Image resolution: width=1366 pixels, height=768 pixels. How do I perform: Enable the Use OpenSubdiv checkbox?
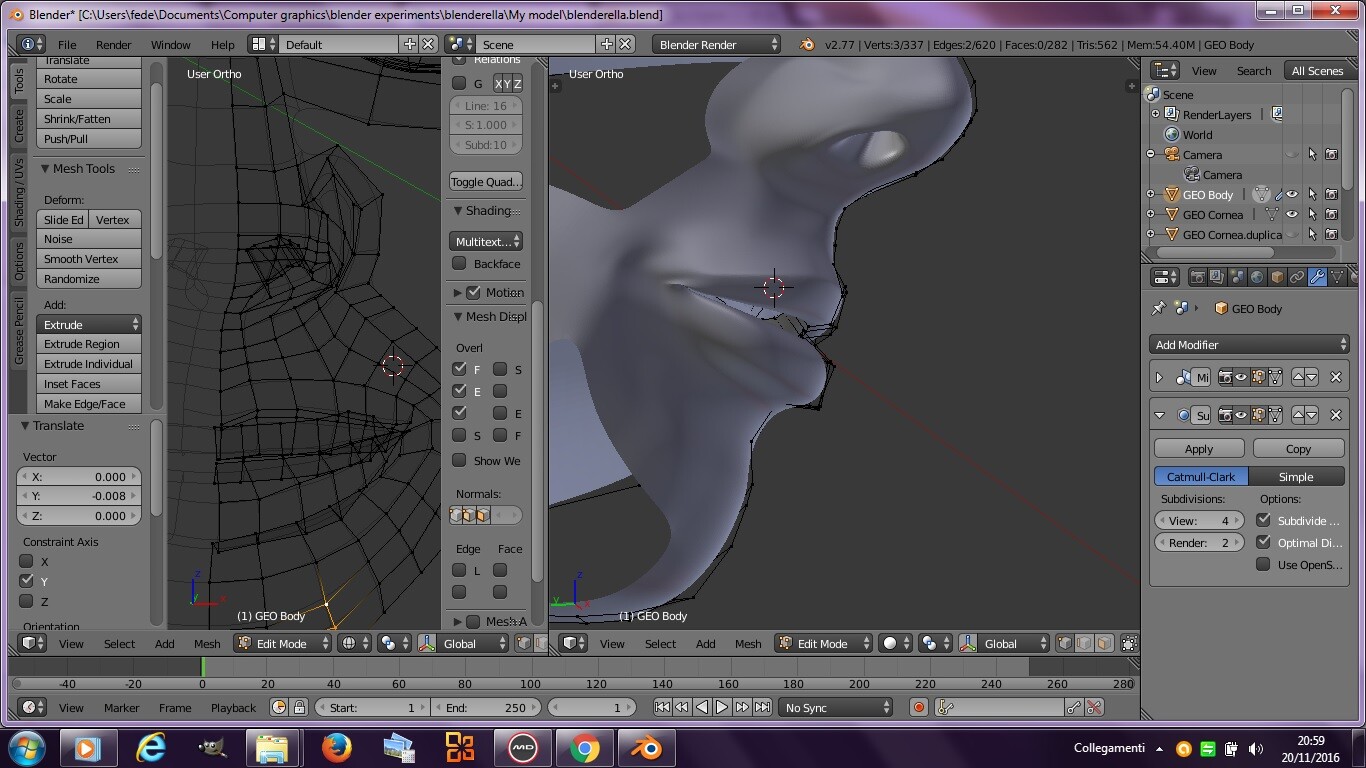click(x=1264, y=564)
